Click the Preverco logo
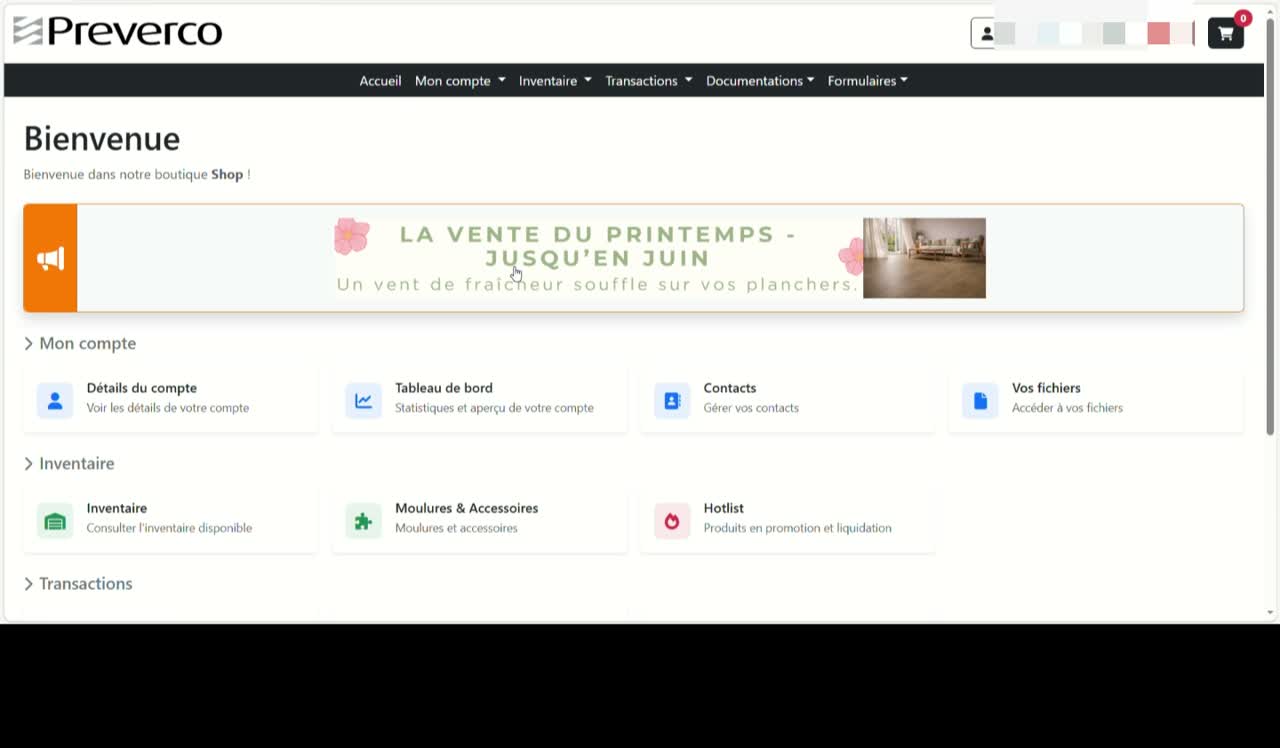The height and width of the screenshot is (748, 1280). (118, 32)
